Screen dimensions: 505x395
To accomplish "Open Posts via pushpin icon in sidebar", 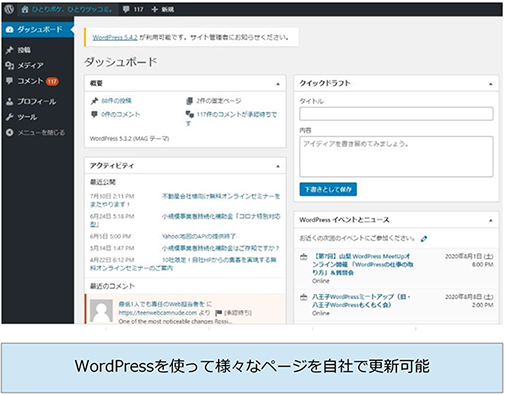I will 10,50.
